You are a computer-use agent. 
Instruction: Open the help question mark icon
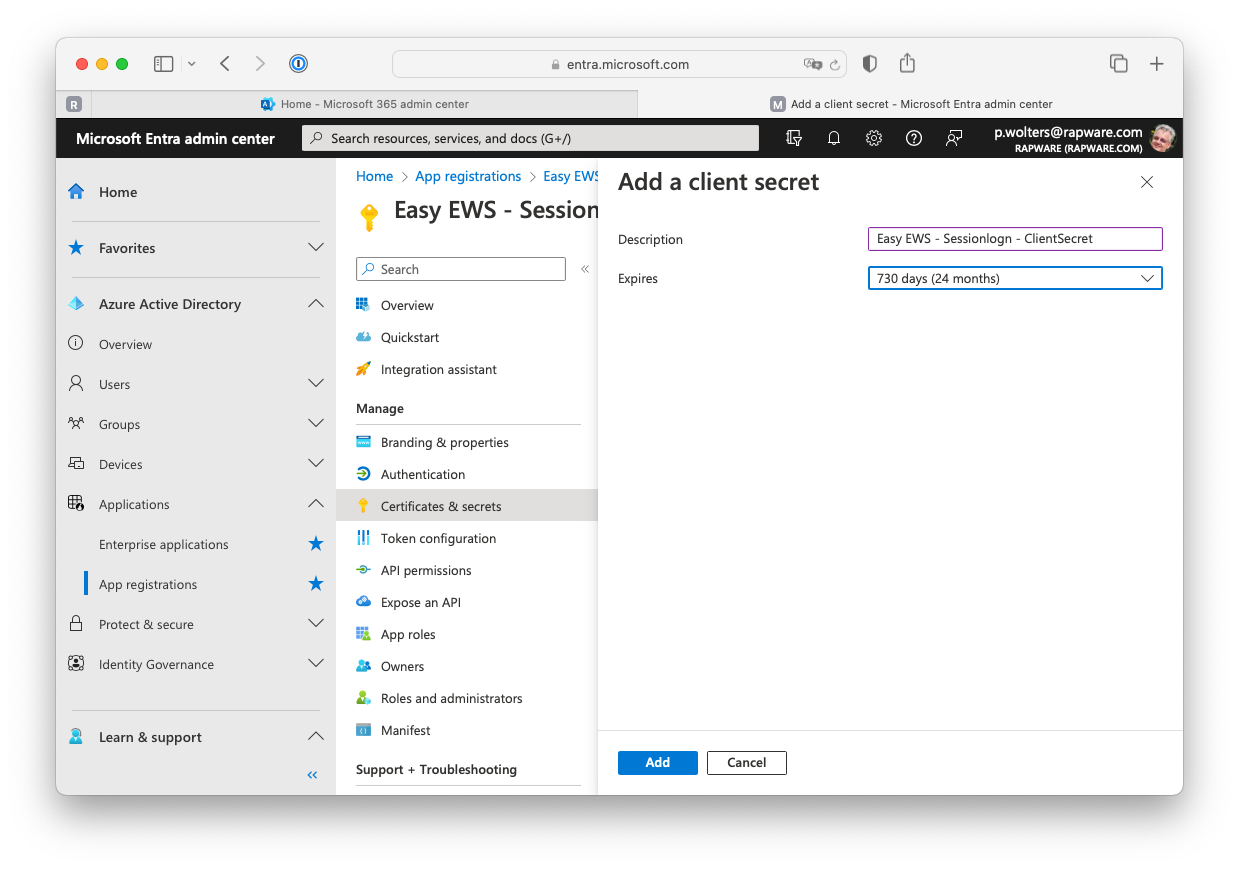pyautogui.click(x=914, y=138)
